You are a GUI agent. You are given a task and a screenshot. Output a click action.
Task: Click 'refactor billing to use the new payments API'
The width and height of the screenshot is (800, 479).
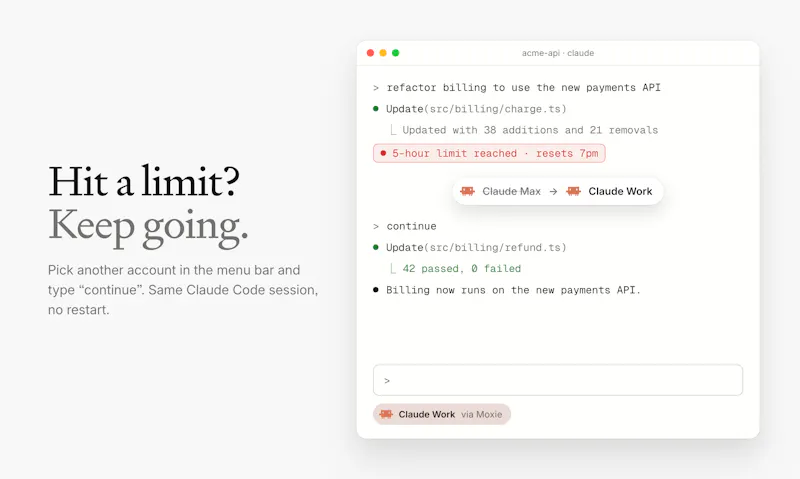[523, 88]
